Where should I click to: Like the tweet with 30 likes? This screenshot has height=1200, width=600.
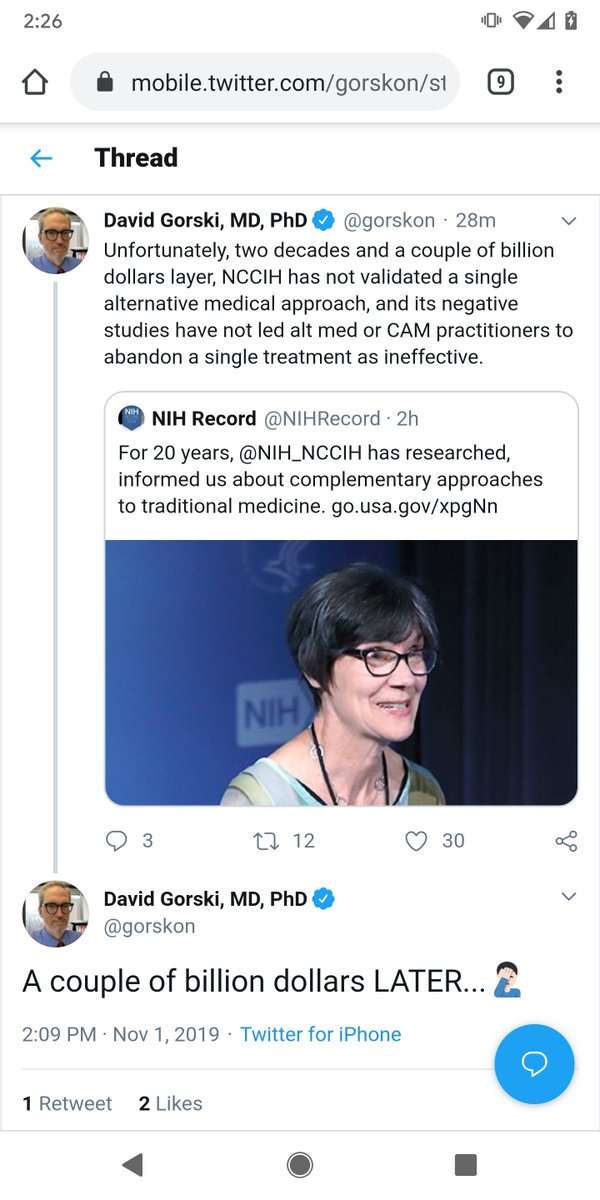[416, 841]
